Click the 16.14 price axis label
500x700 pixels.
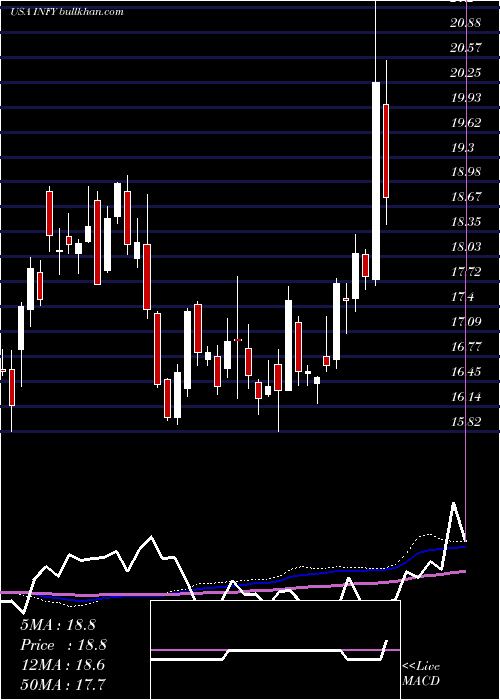466,396
